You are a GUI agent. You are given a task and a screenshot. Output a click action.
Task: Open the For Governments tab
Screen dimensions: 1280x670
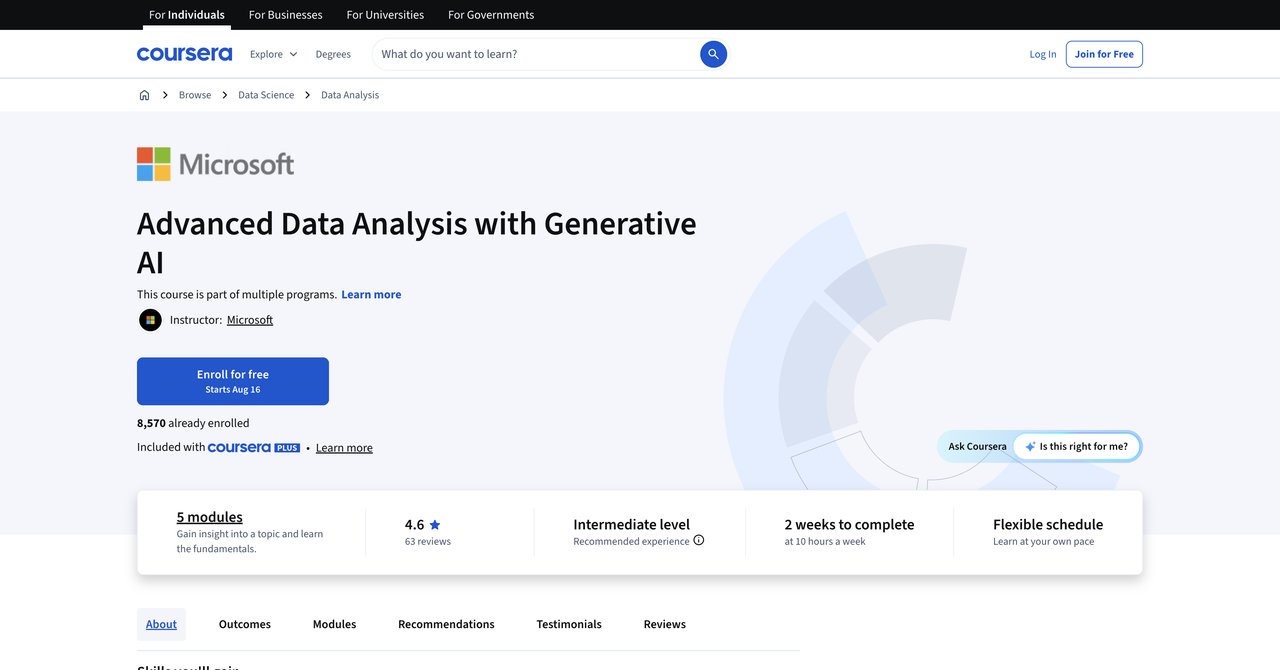click(491, 15)
